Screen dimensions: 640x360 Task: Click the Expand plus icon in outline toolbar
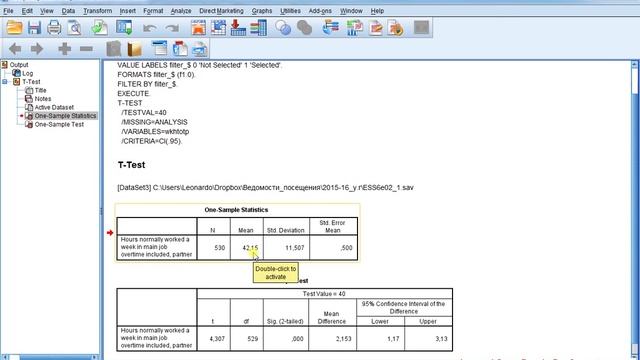tap(64, 49)
